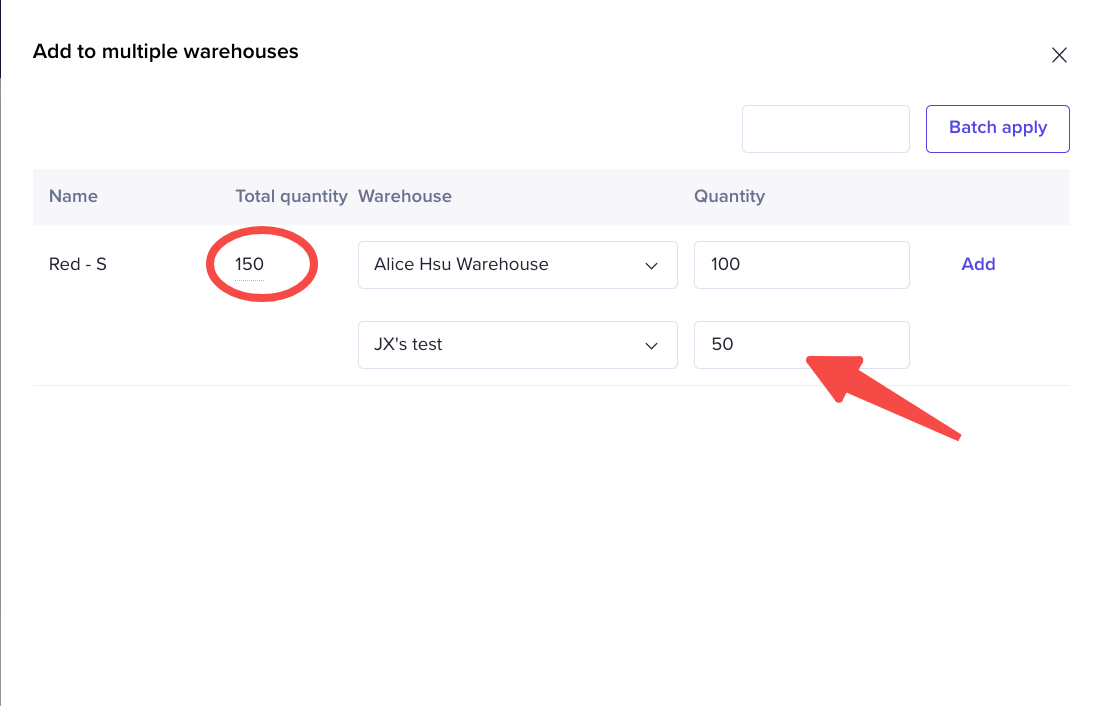Click the chevron arrow beside Alice Hsu Warehouse
The height and width of the screenshot is (706, 1098).
pyautogui.click(x=652, y=265)
